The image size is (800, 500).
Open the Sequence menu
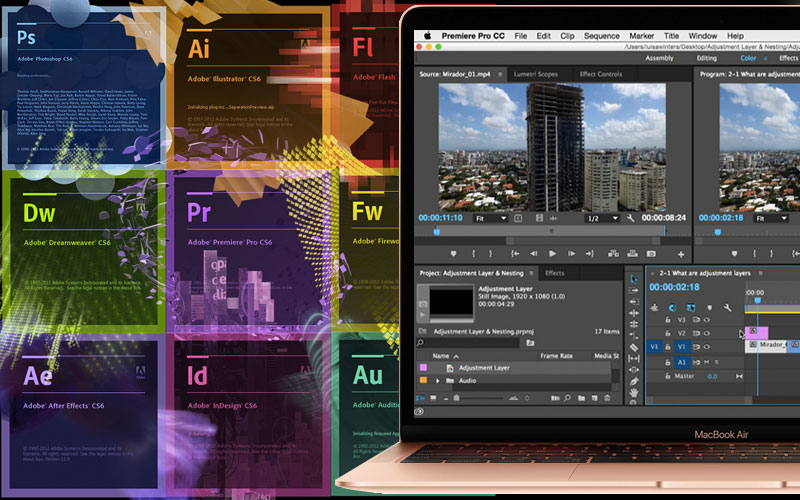(602, 36)
